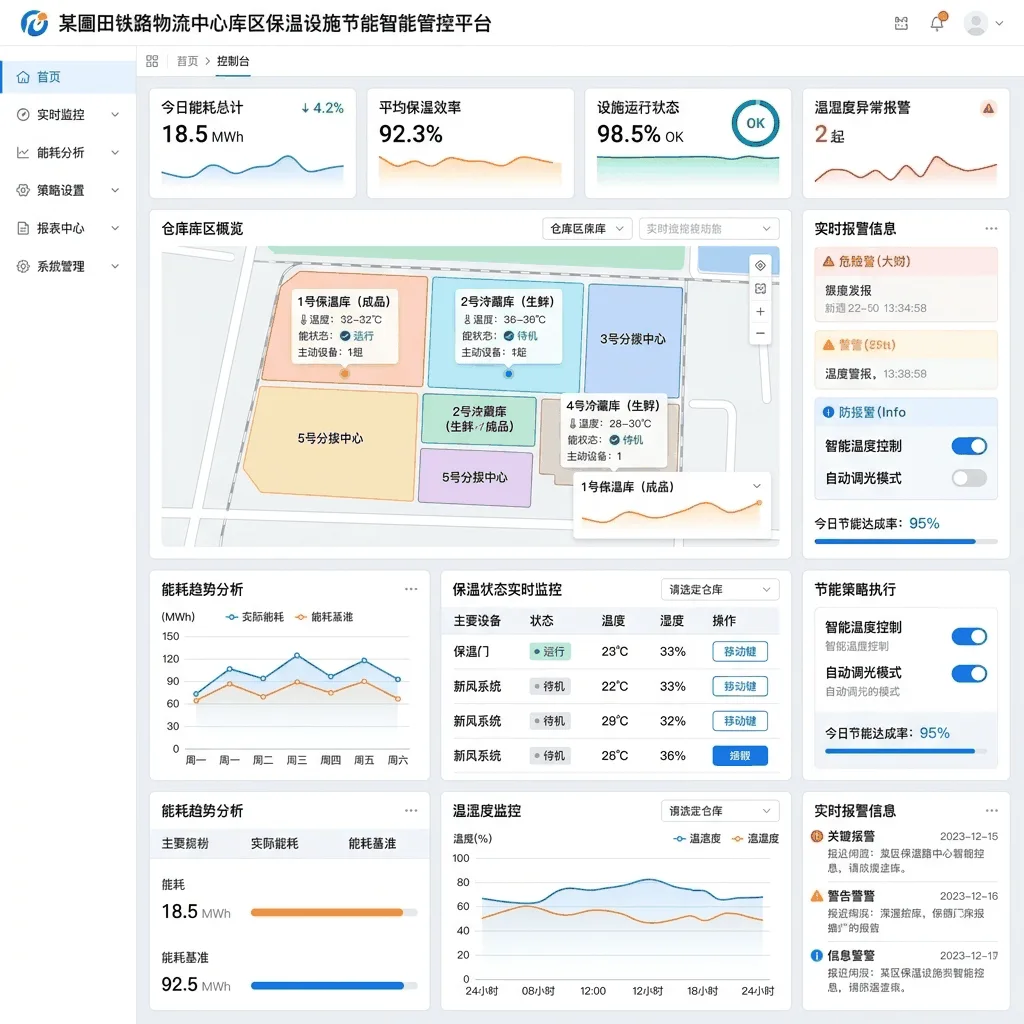1024x1024 pixels.
Task: Toggle 自动调光模式 in alert panel
Action: coord(969,478)
